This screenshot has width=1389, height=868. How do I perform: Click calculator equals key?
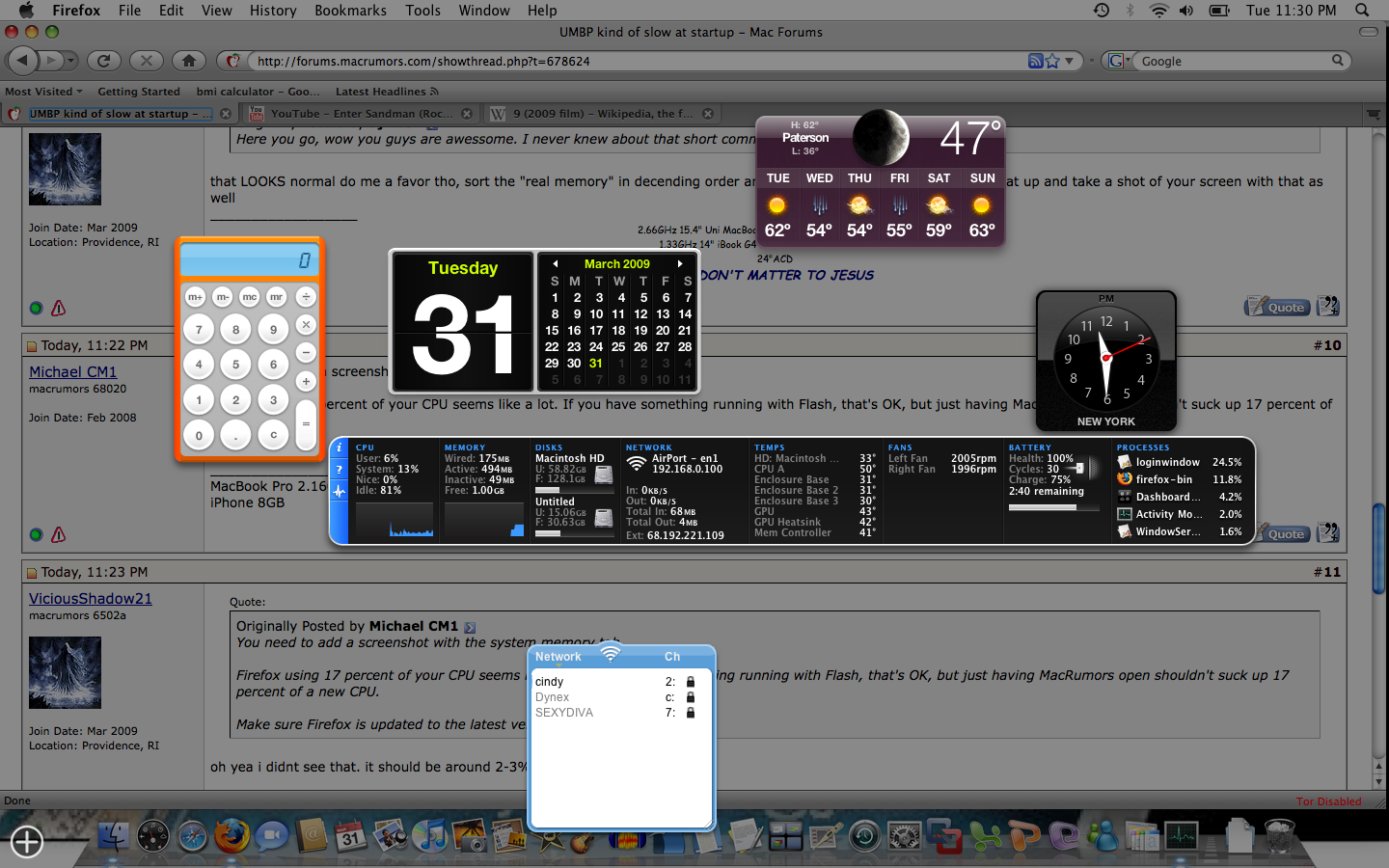click(x=306, y=424)
